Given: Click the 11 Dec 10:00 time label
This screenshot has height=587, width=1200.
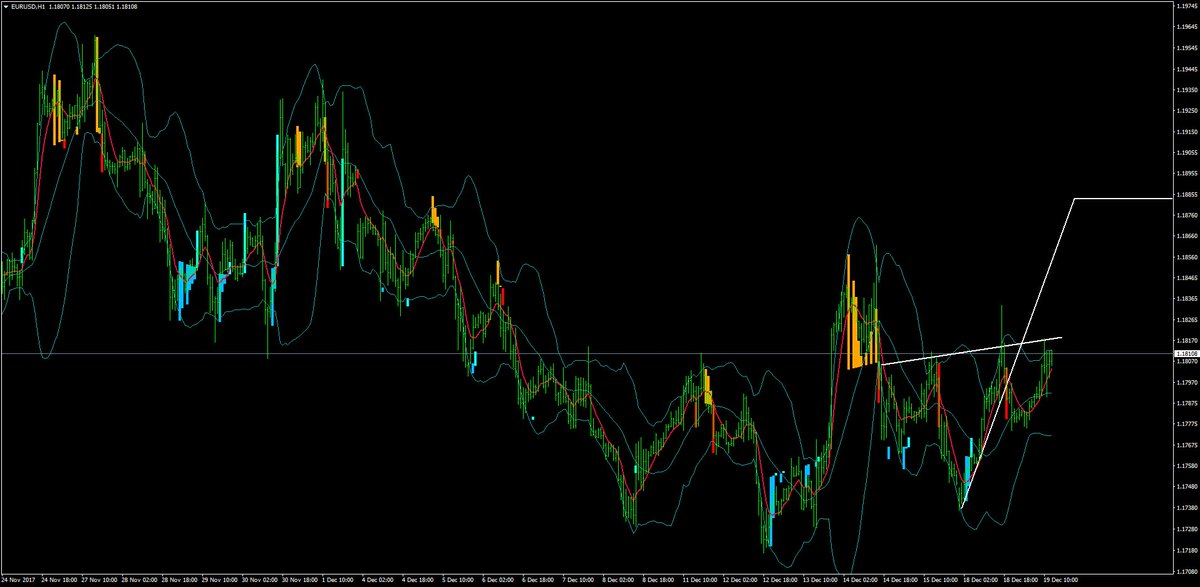Looking at the screenshot, I should [x=698, y=580].
